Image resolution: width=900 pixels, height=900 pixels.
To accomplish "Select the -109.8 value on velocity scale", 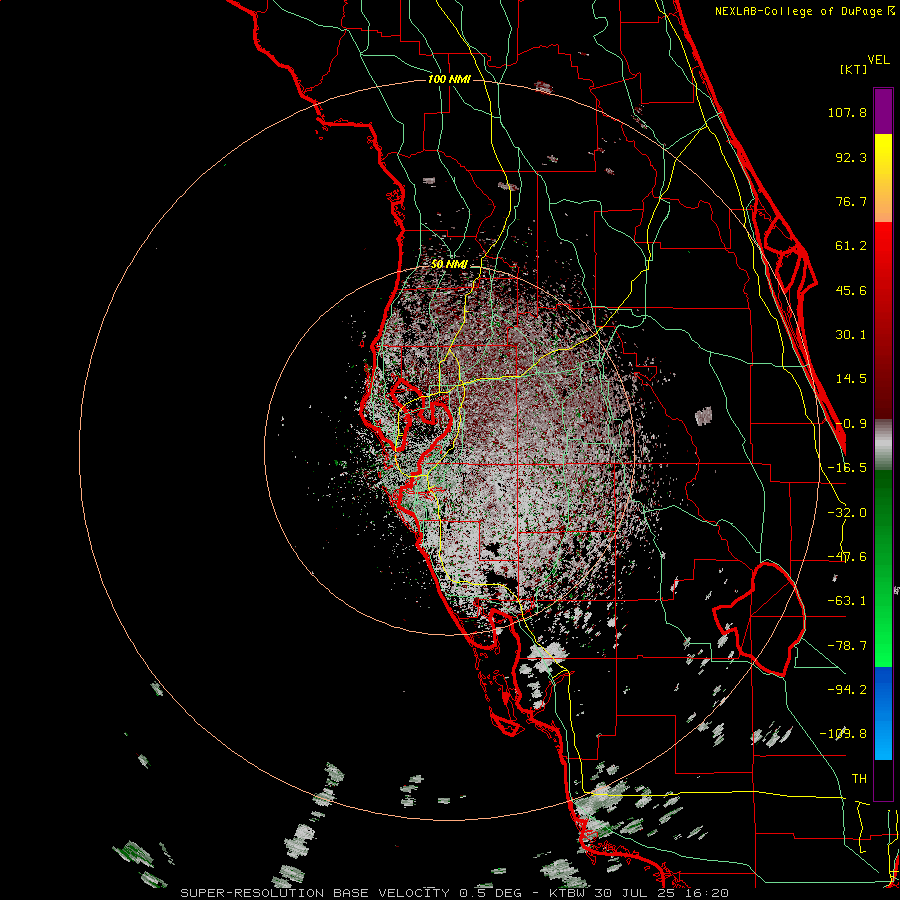I will tap(844, 734).
